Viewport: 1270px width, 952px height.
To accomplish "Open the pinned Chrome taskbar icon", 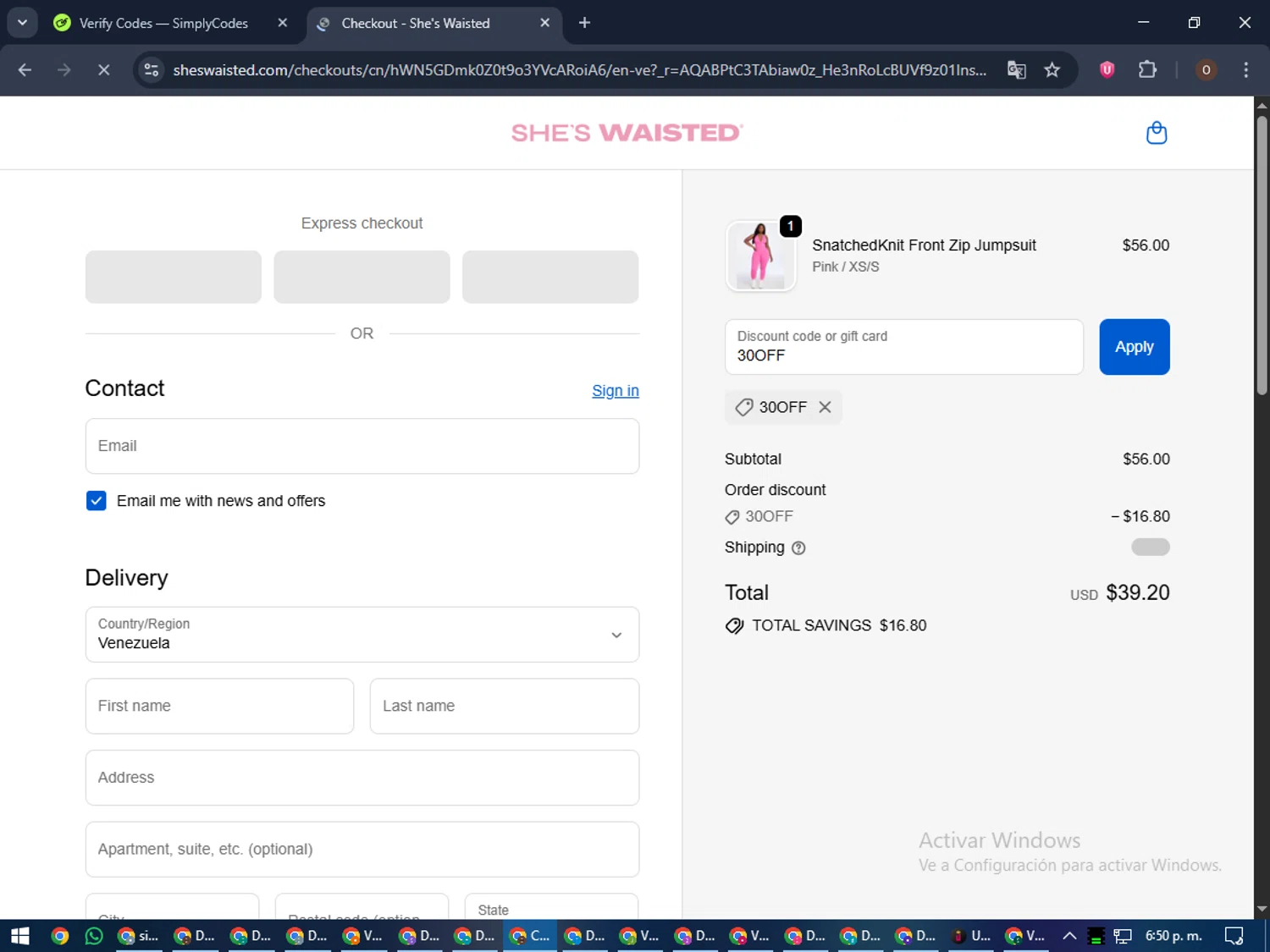I will [59, 936].
